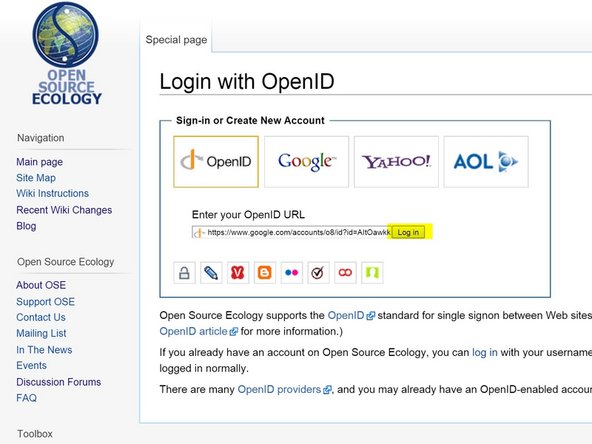Image resolution: width=592 pixels, height=444 pixels.
Task: Open Support OSE link
Action: click(x=45, y=302)
